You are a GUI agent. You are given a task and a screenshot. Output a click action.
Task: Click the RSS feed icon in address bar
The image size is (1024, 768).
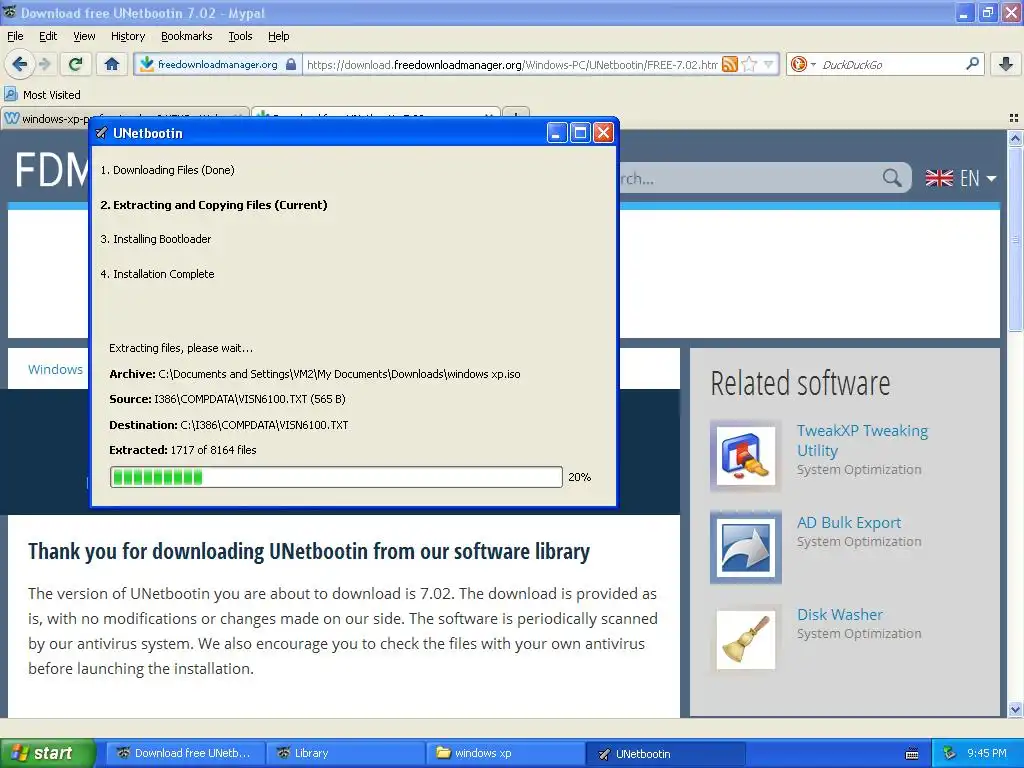730,64
